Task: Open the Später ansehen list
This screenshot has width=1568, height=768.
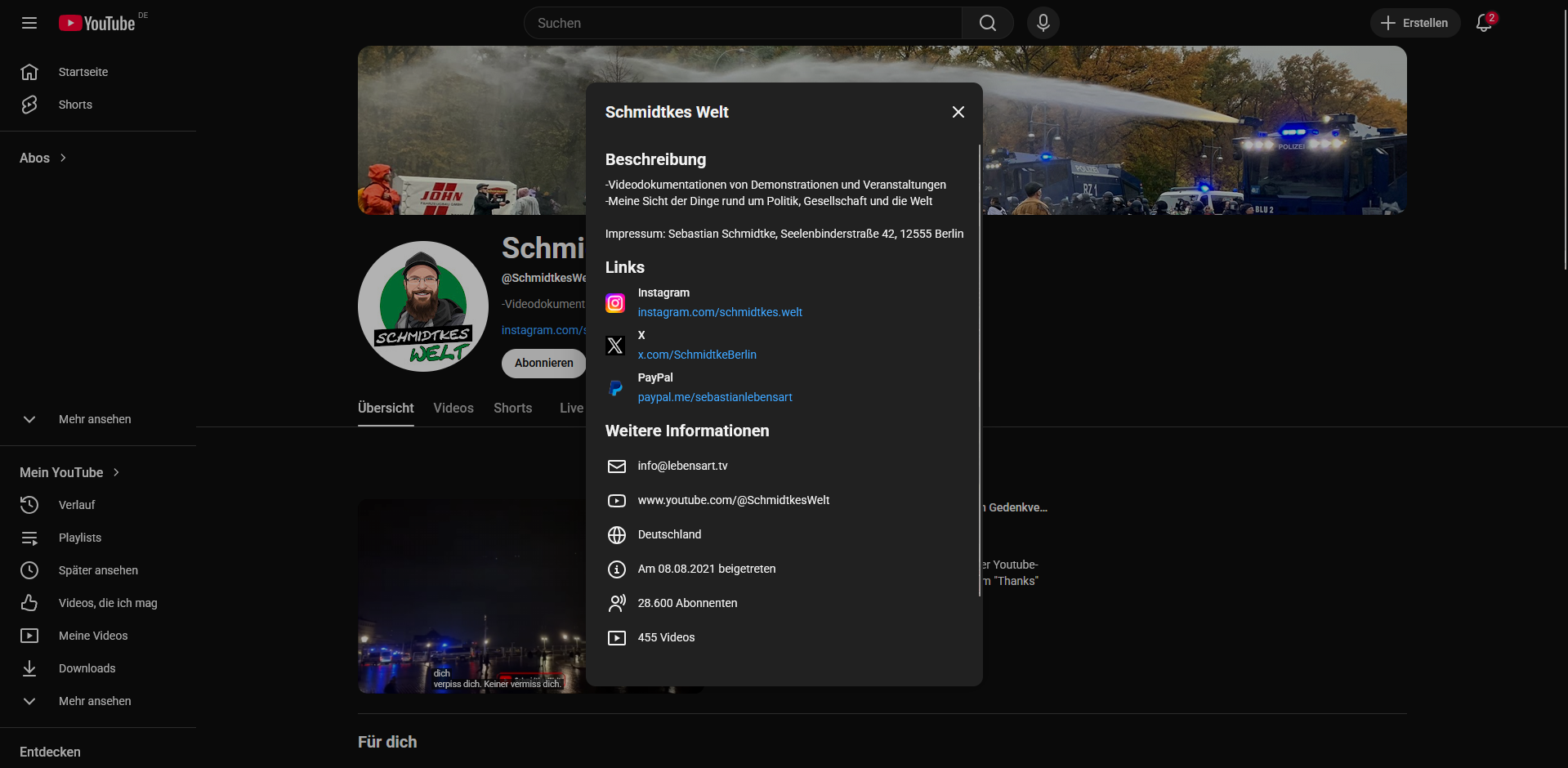Action: pos(98,570)
